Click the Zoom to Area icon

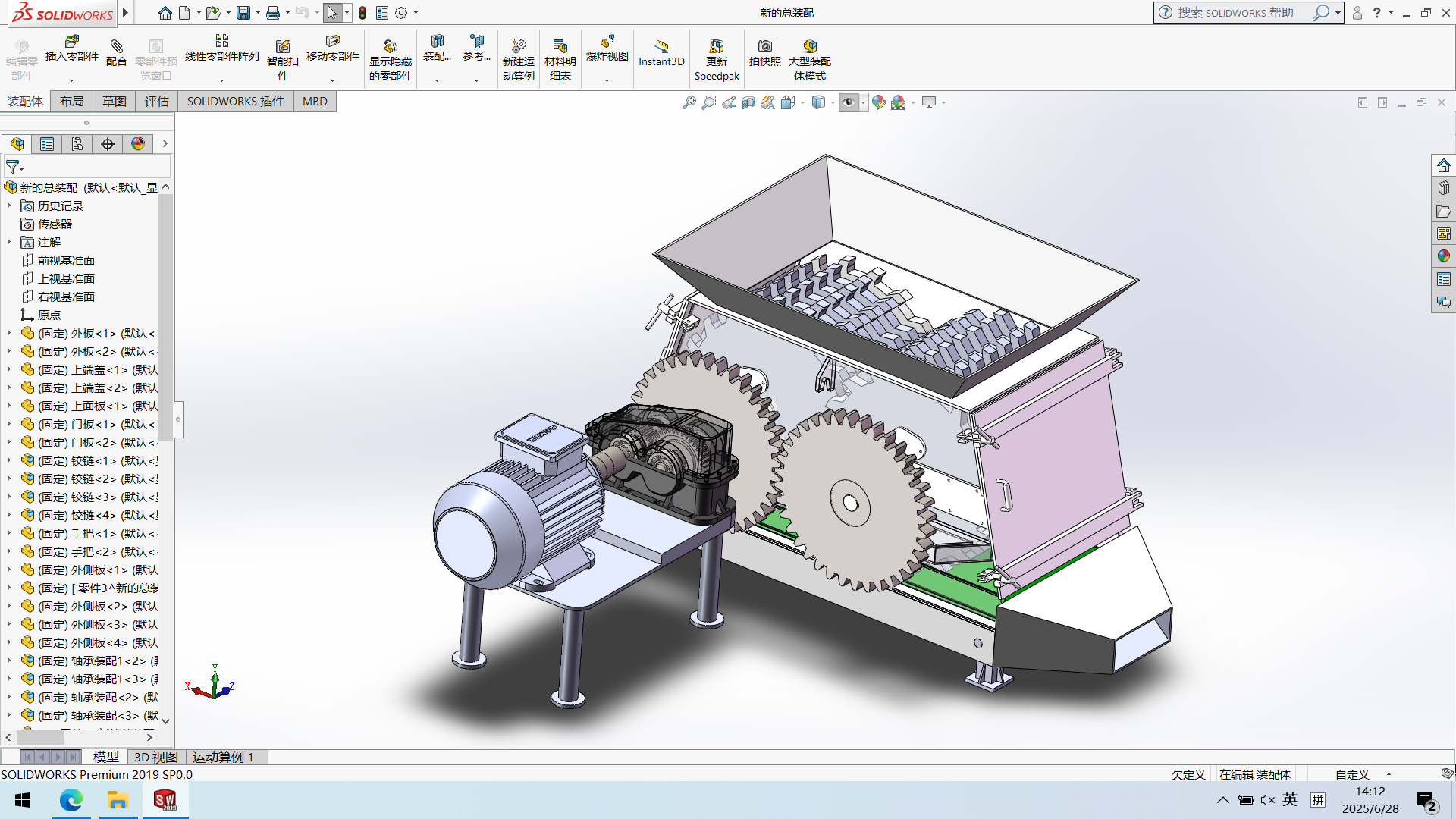point(709,102)
